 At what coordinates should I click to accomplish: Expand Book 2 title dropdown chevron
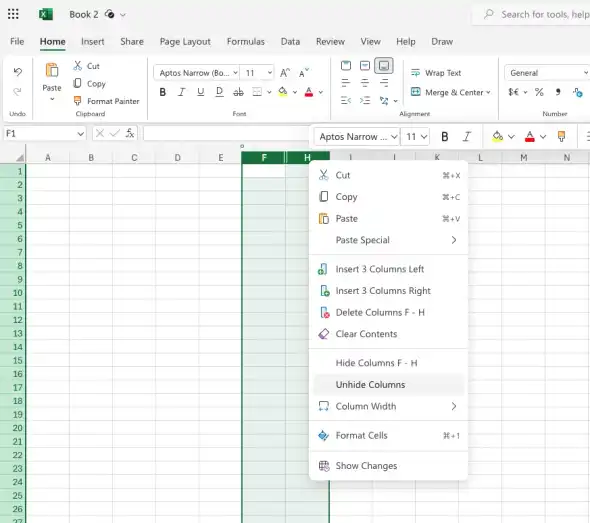(123, 15)
